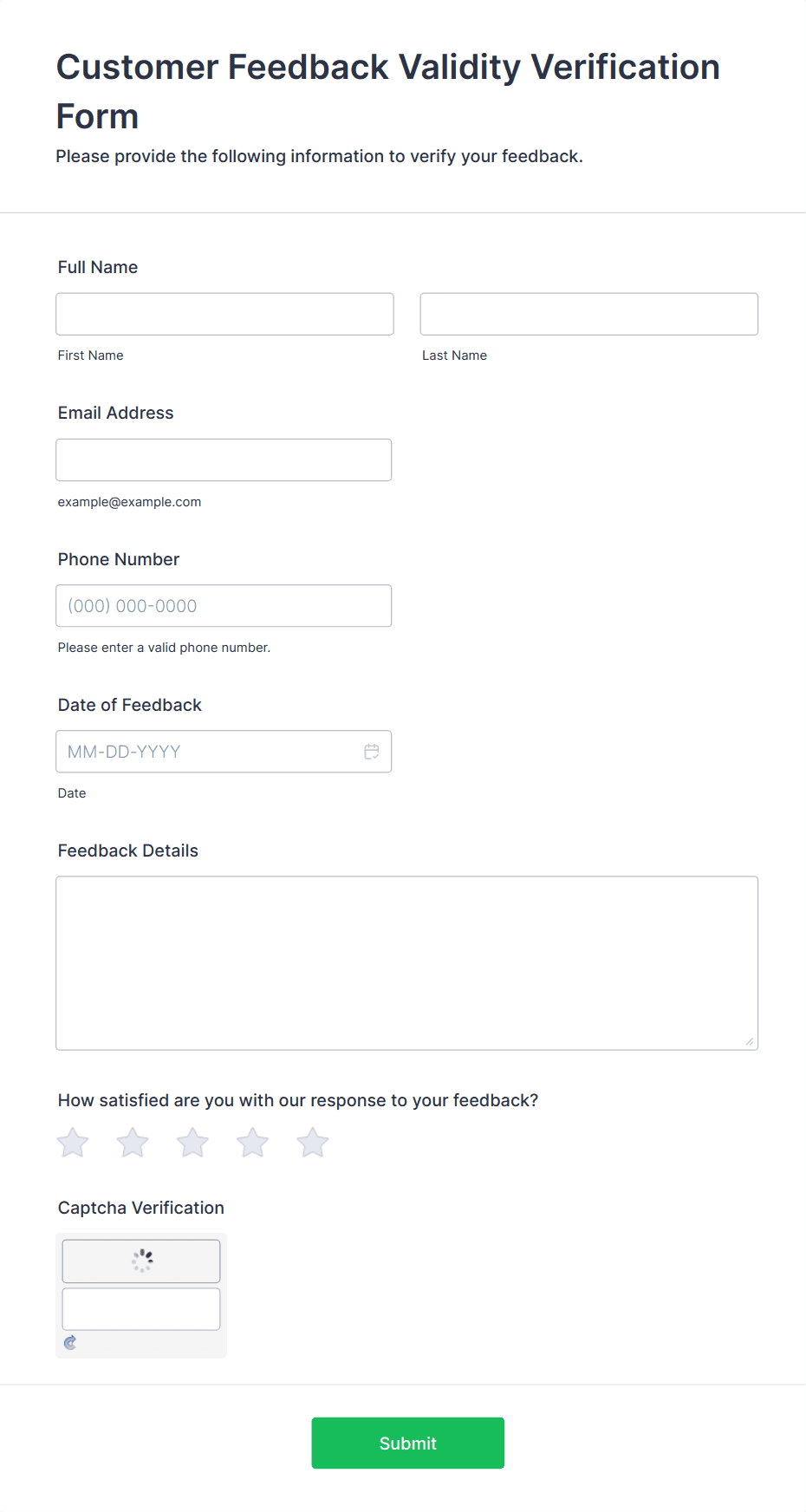Click the Full Name label
This screenshot has height=1512, width=806.
coord(98,267)
